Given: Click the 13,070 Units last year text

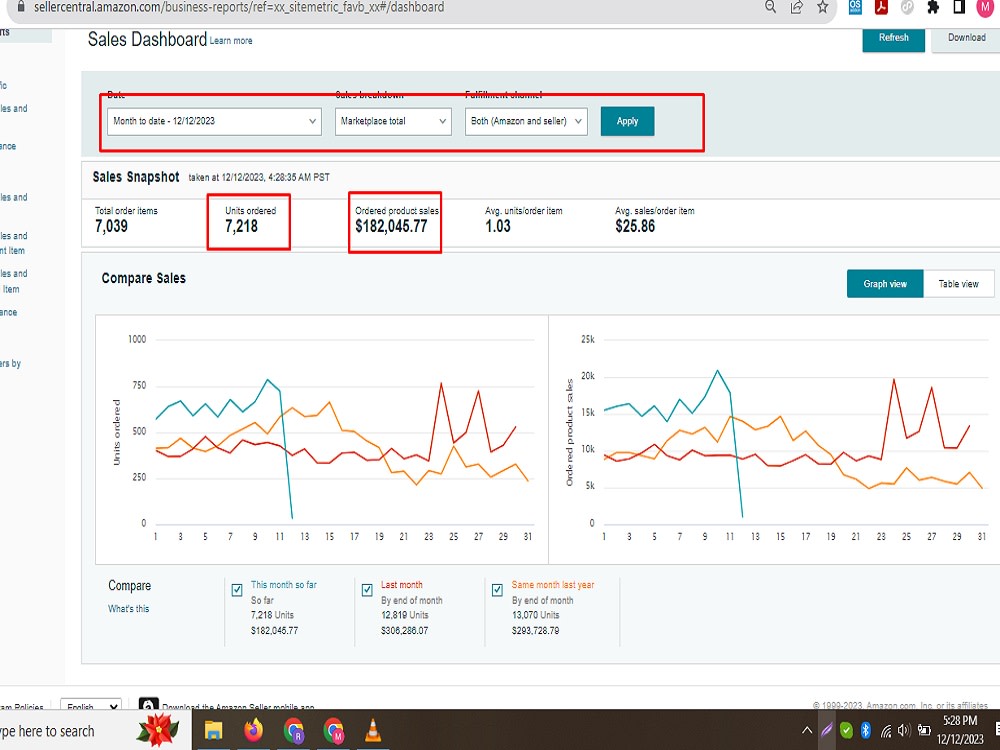Looking at the screenshot, I should click(535, 615).
